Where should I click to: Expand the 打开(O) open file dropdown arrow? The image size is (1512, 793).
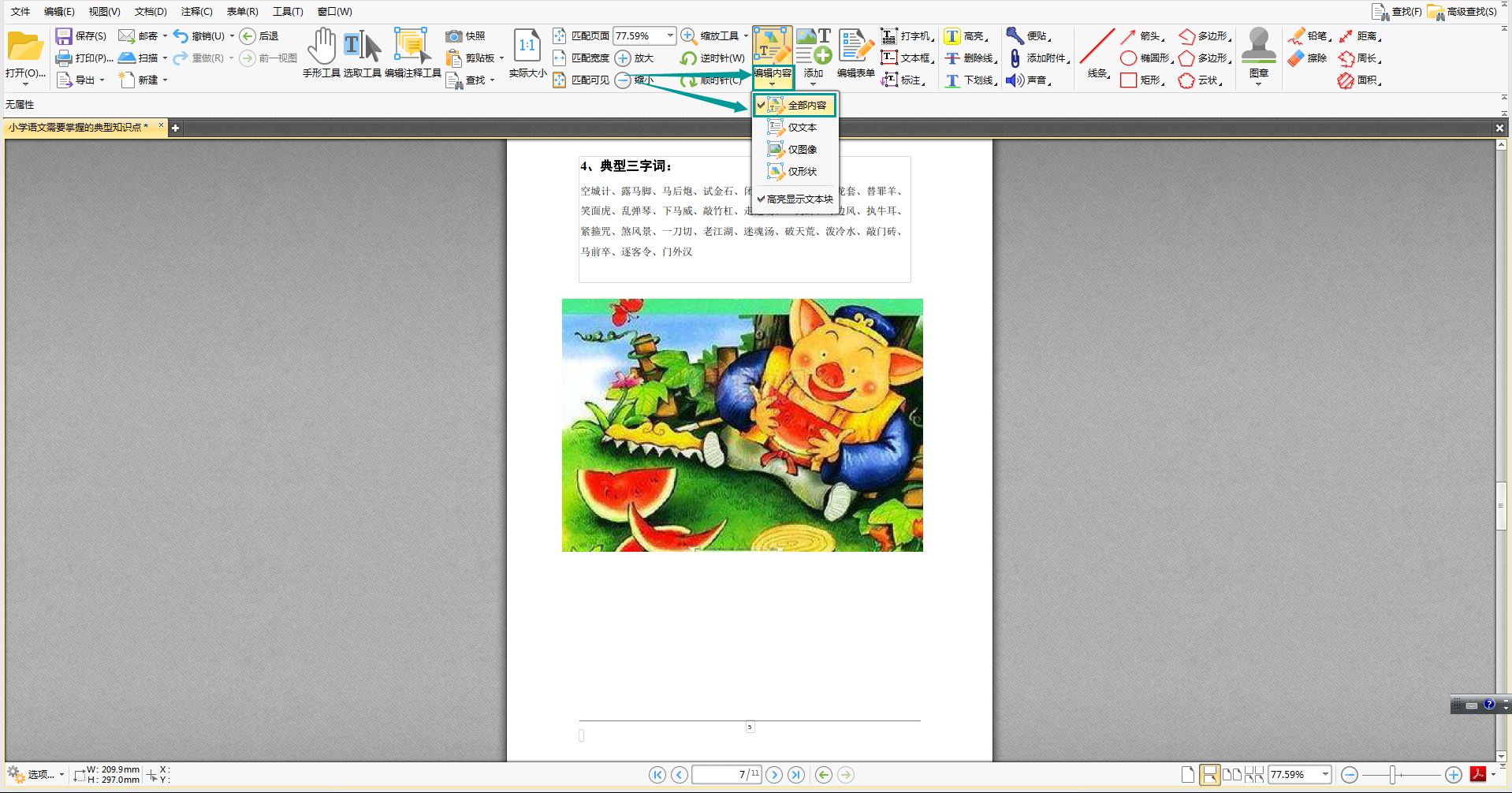coord(25,83)
